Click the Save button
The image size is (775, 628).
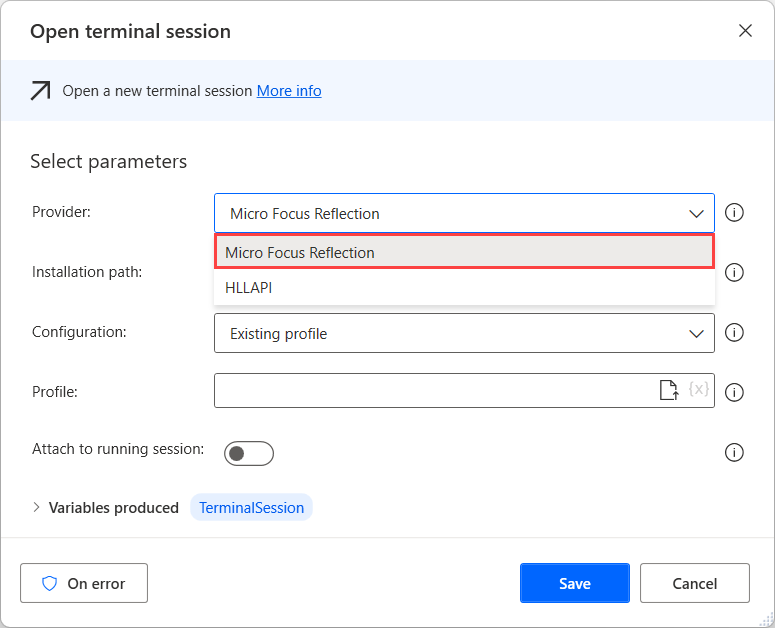575,583
